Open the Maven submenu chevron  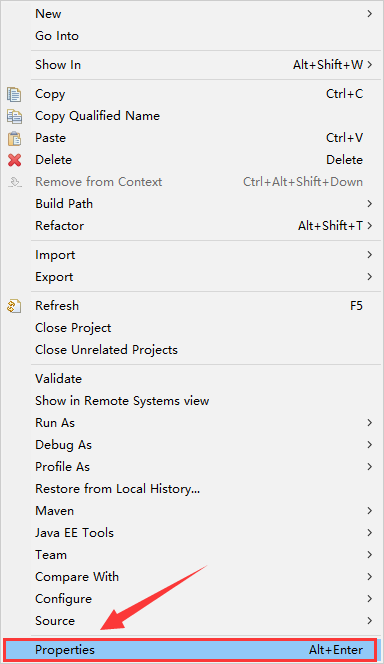point(370,511)
